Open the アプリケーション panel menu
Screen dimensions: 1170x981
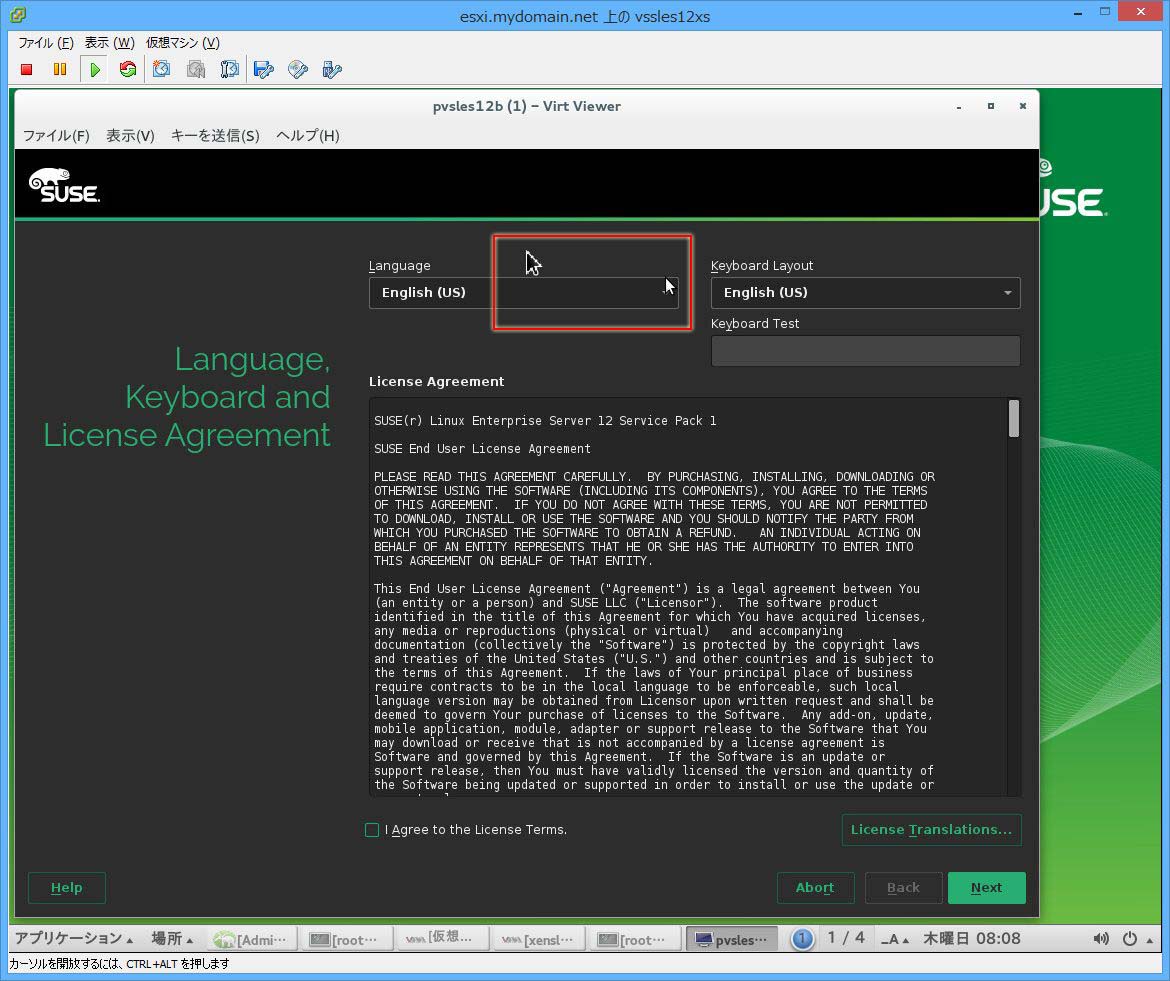(x=73, y=938)
